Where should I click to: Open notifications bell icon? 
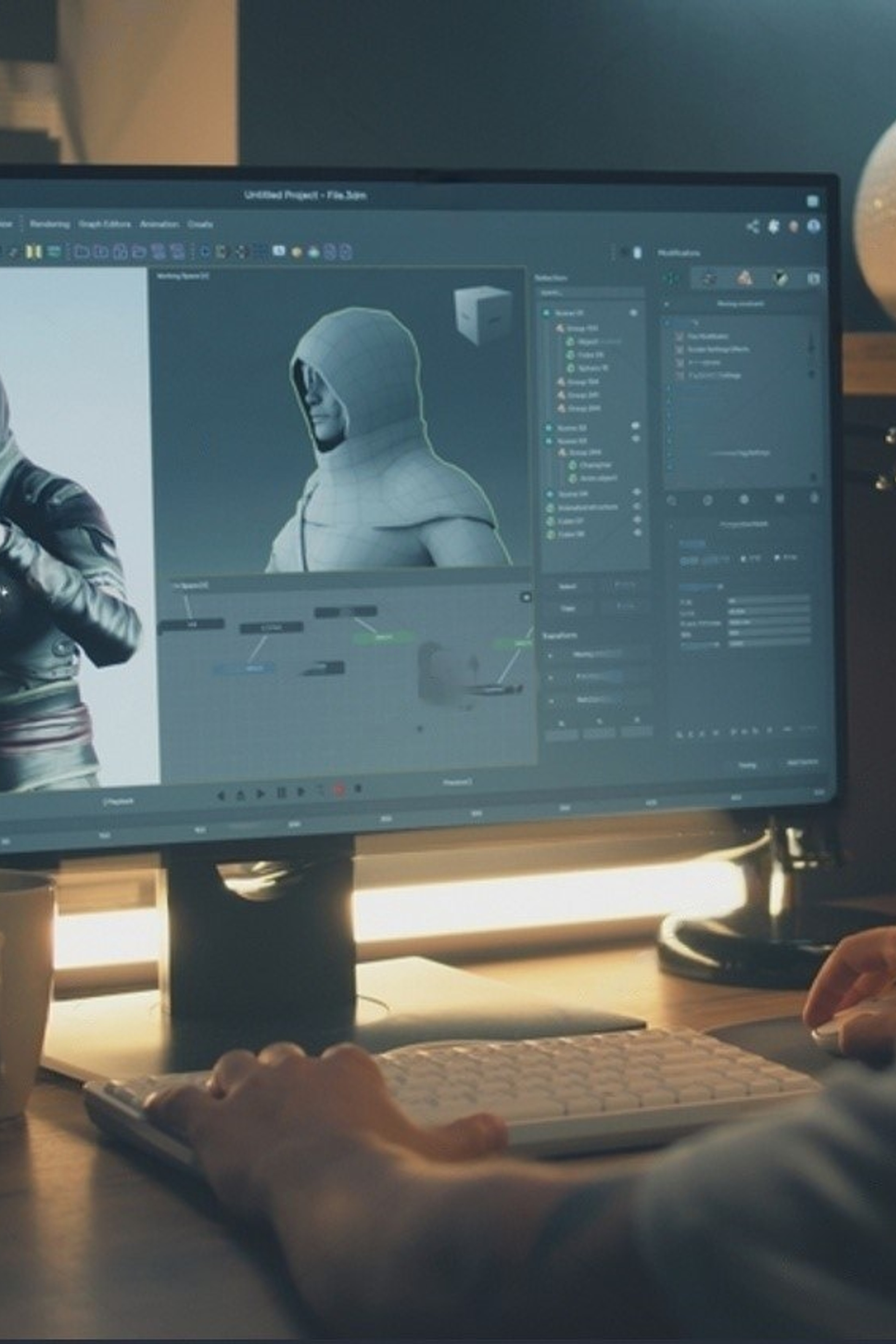(773, 226)
